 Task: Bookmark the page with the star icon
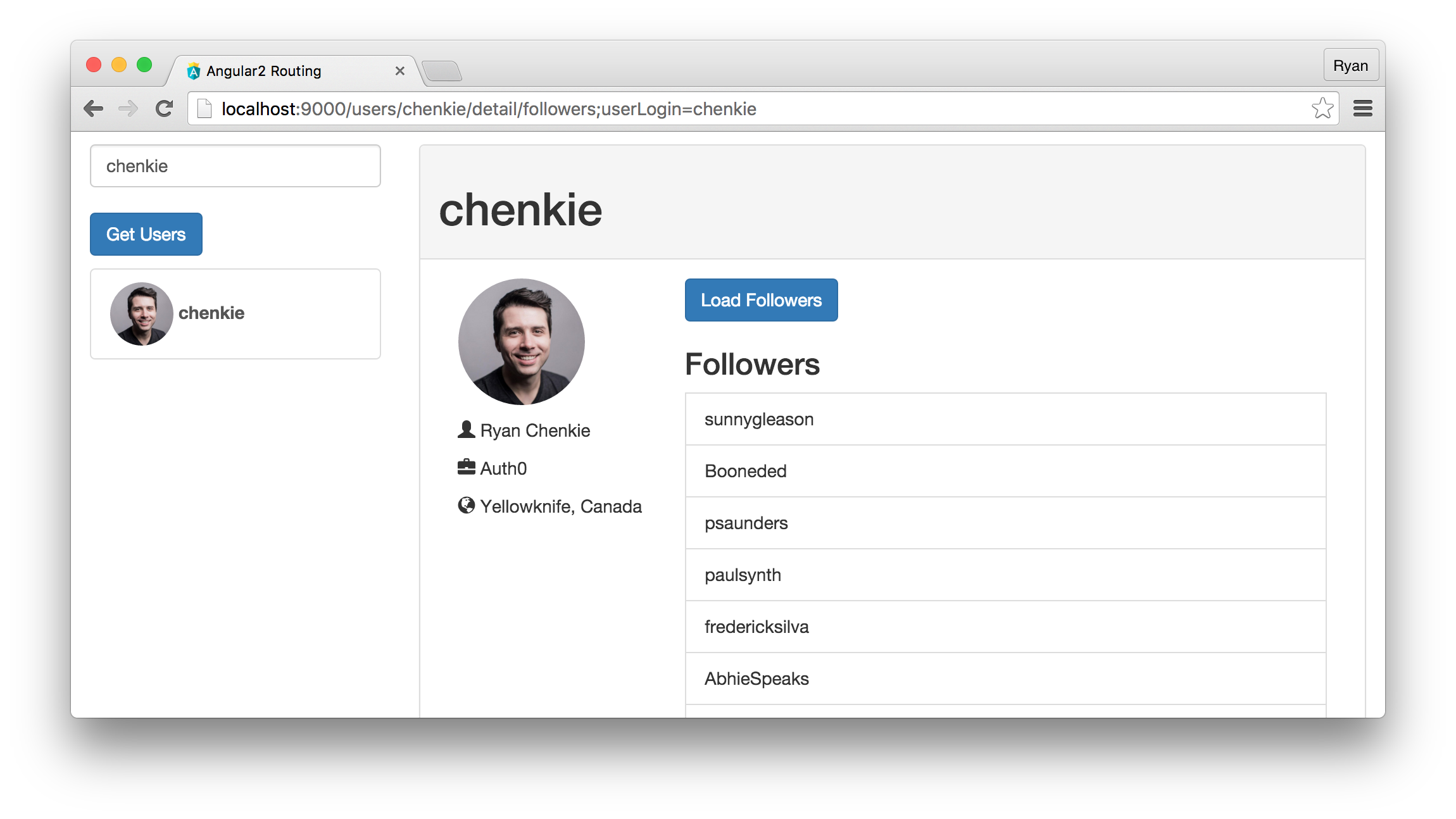(1322, 109)
